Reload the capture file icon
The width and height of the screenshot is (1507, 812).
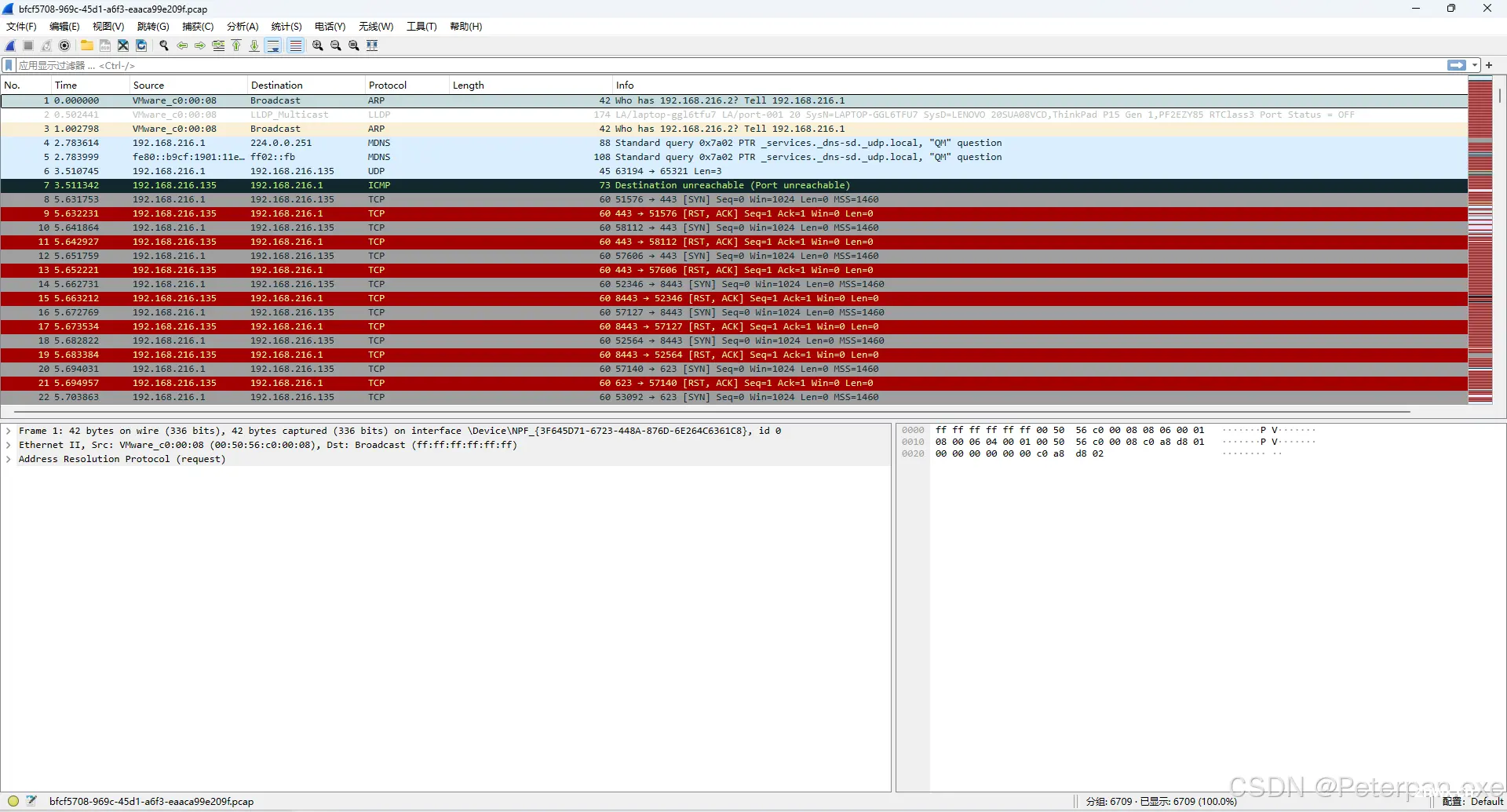coord(141,46)
